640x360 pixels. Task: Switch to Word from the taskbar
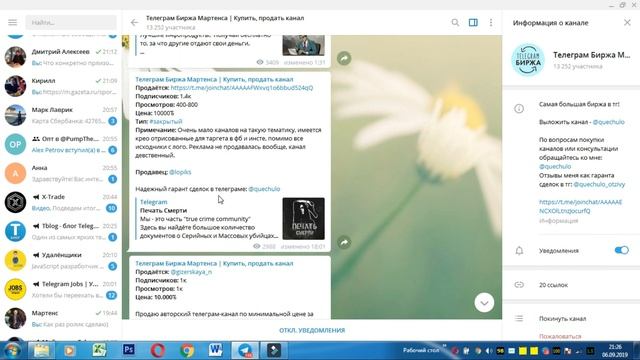point(215,350)
